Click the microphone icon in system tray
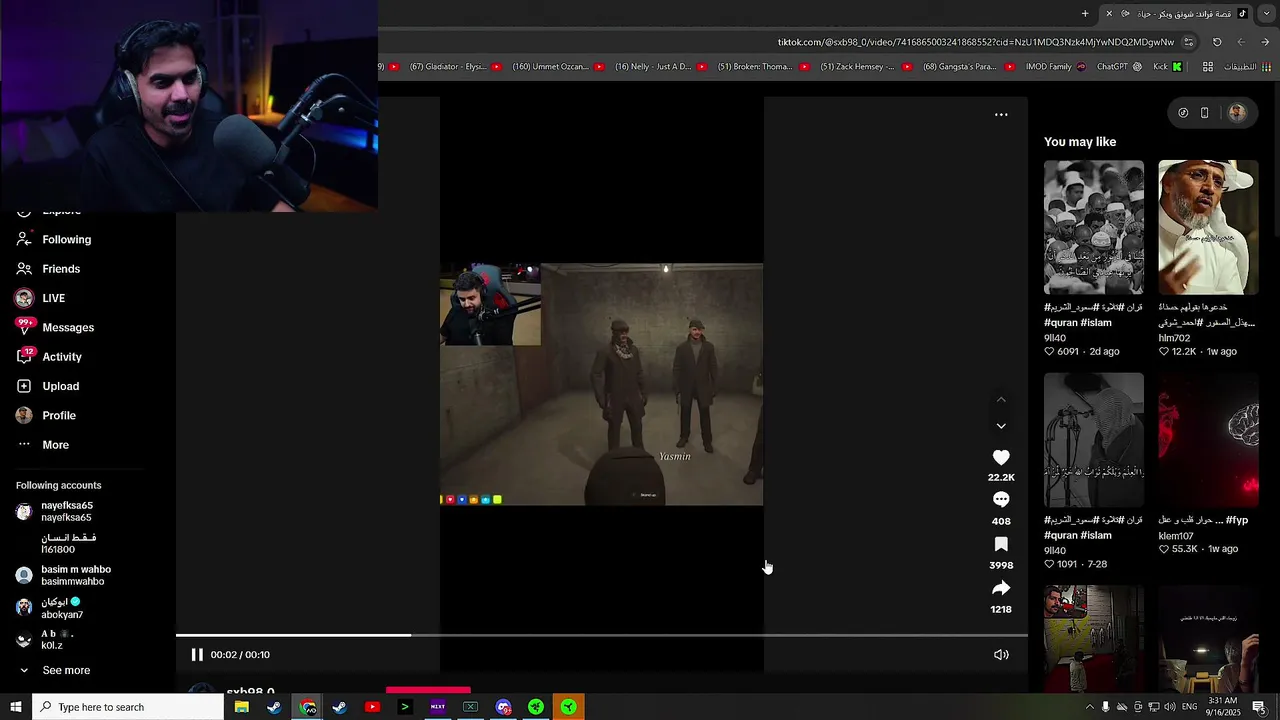This screenshot has height=720, width=1280. pos(1105,707)
